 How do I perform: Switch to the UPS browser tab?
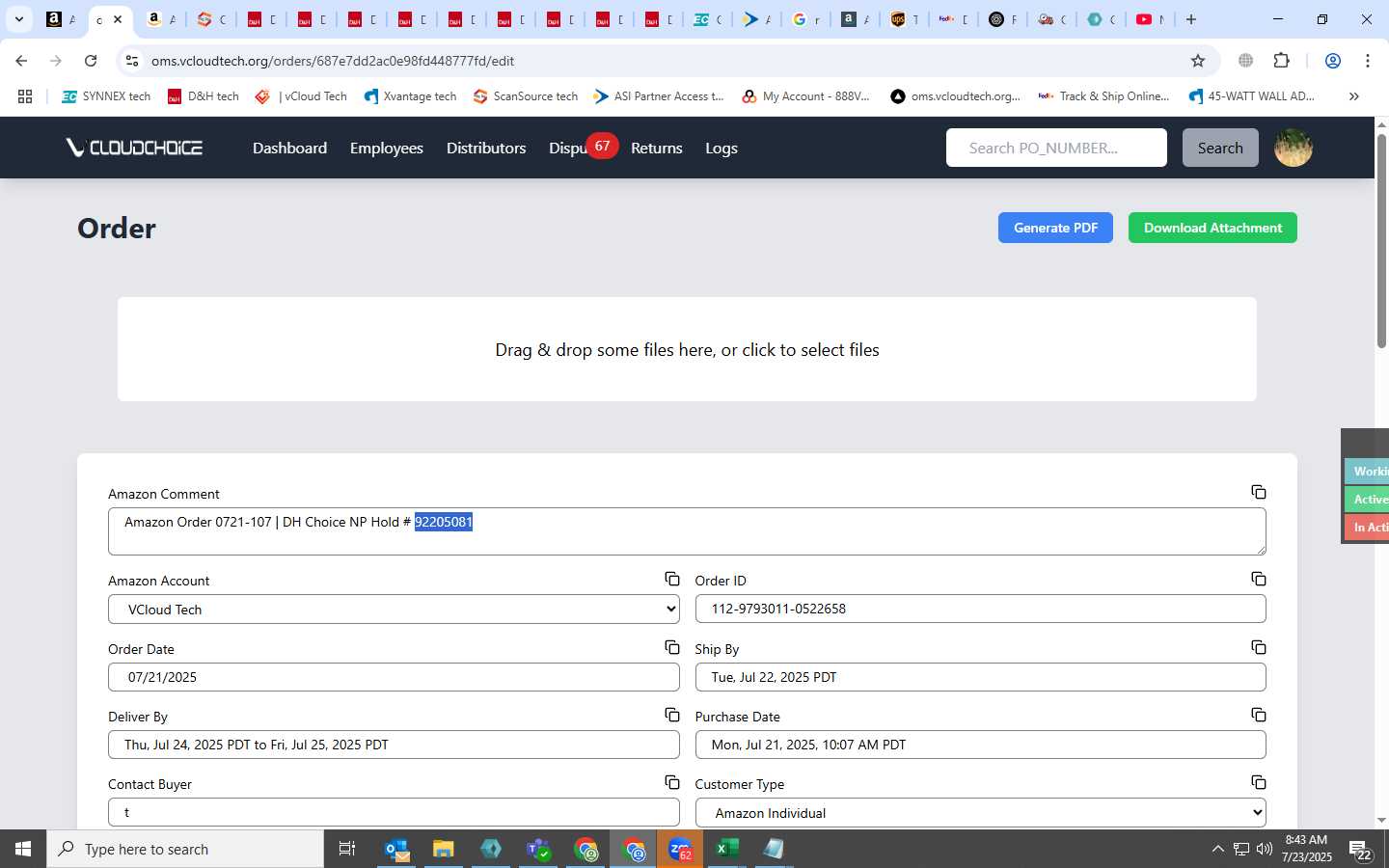[x=904, y=19]
